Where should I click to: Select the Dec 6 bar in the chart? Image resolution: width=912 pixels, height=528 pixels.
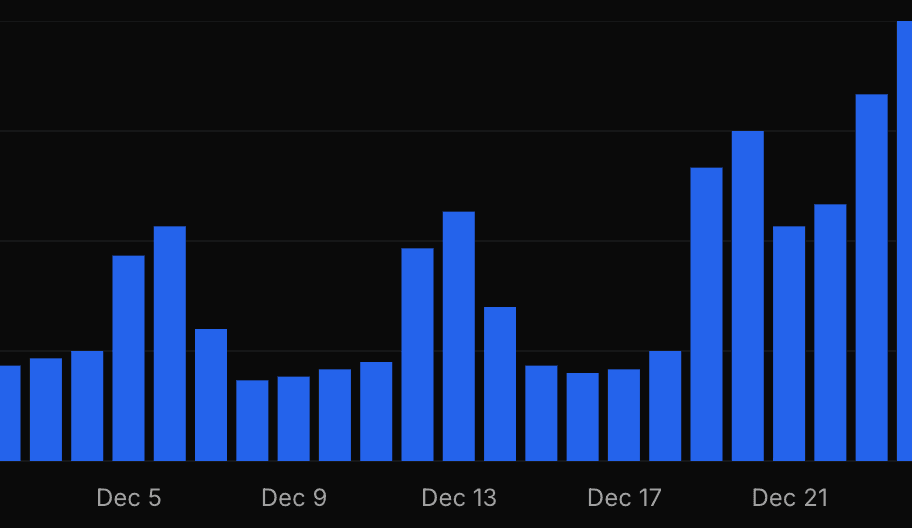(x=170, y=343)
